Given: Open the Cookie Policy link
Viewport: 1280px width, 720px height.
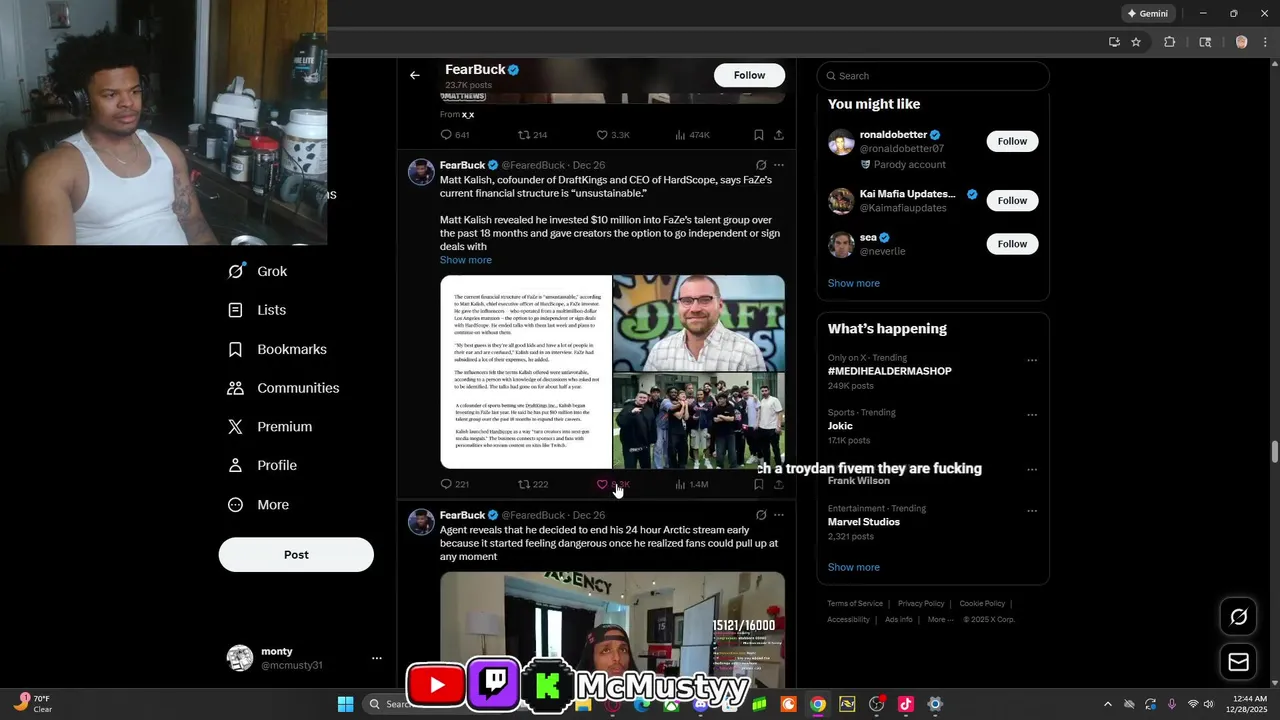Looking at the screenshot, I should (x=982, y=604).
